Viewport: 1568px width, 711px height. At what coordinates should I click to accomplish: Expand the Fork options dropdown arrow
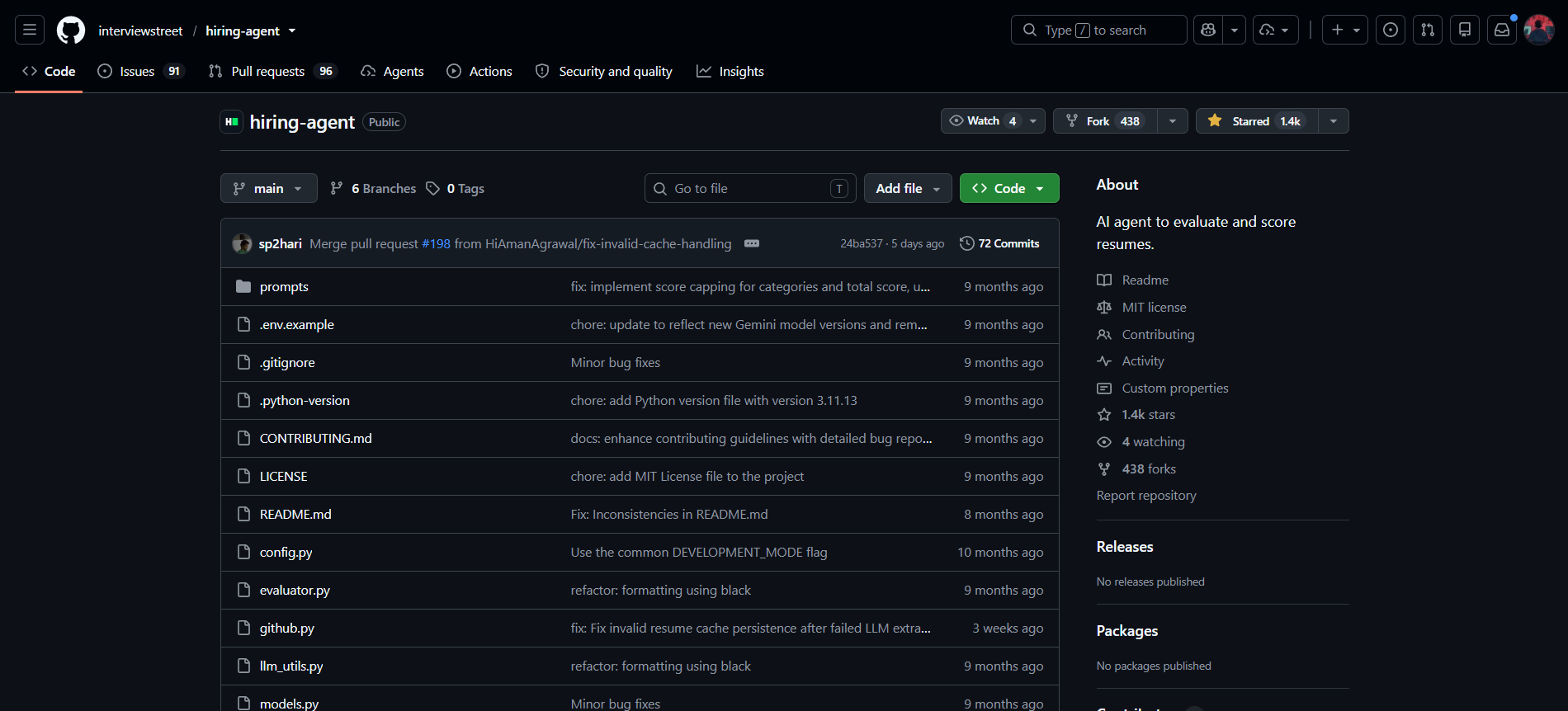click(x=1173, y=121)
